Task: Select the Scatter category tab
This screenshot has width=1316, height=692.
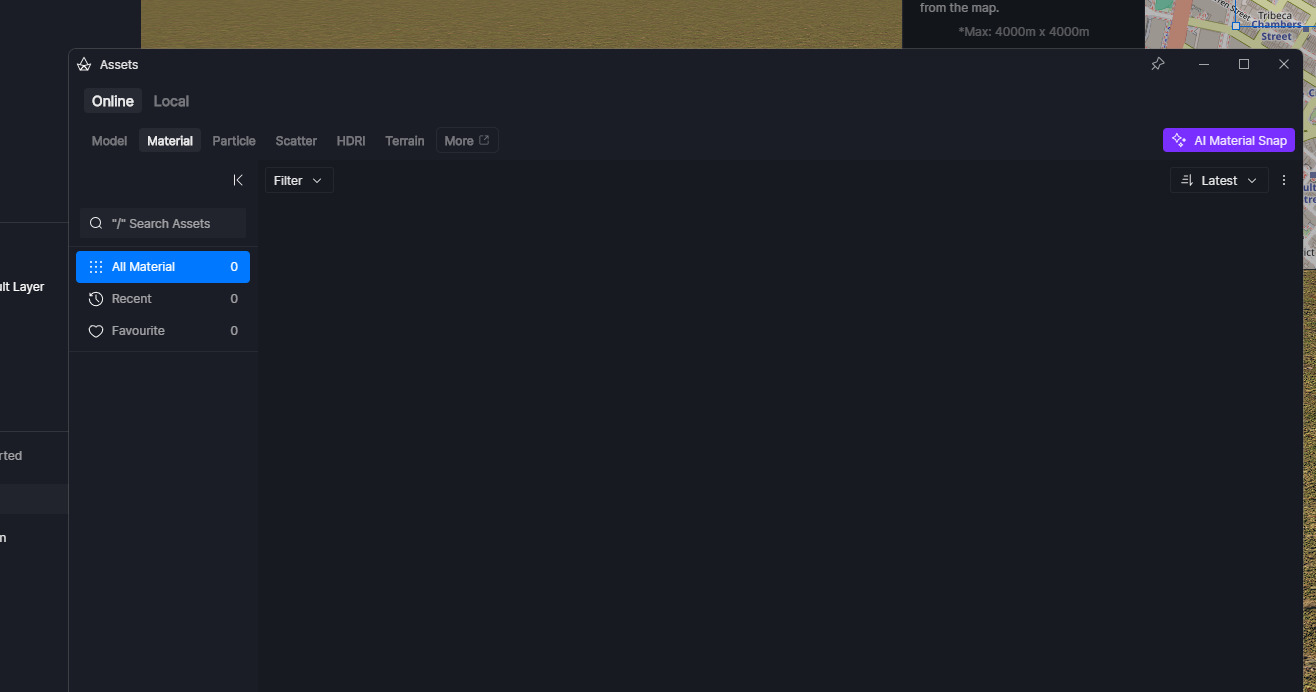Action: (296, 141)
